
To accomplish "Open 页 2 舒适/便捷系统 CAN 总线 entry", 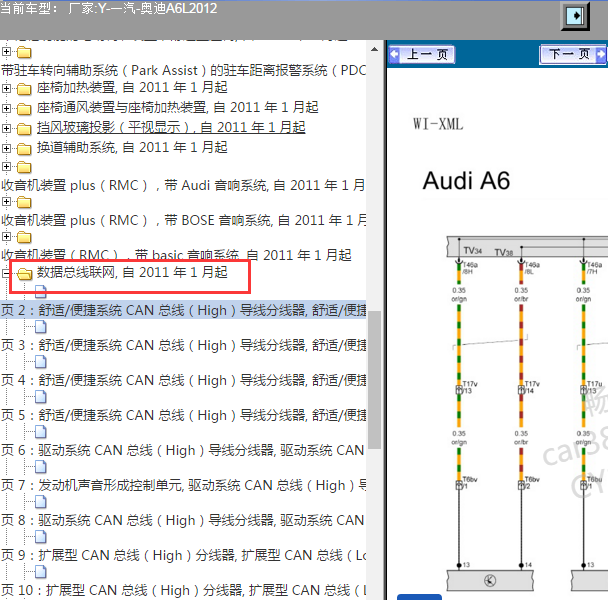I will 183,310.
